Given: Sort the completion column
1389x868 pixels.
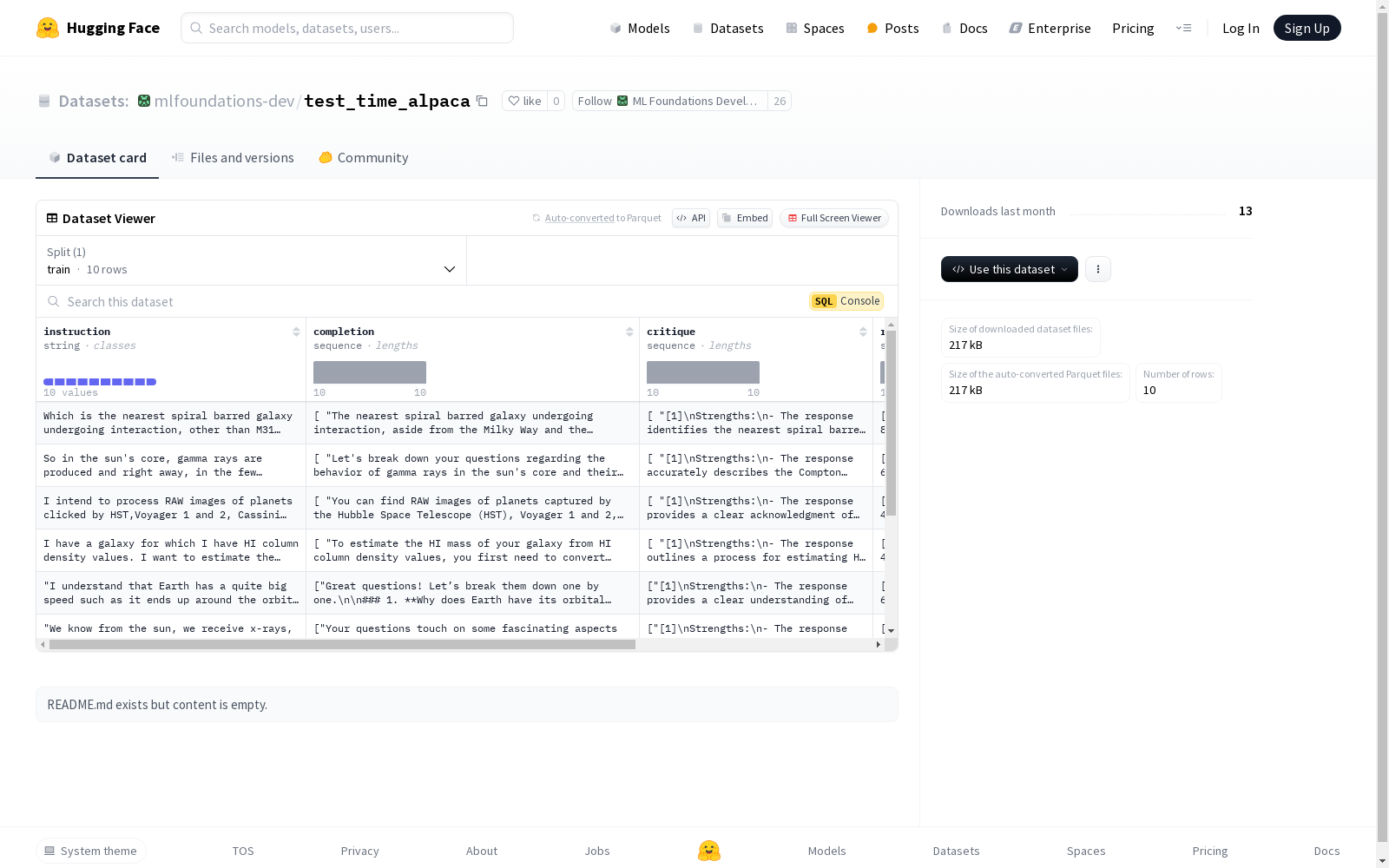Looking at the screenshot, I should pos(629,332).
